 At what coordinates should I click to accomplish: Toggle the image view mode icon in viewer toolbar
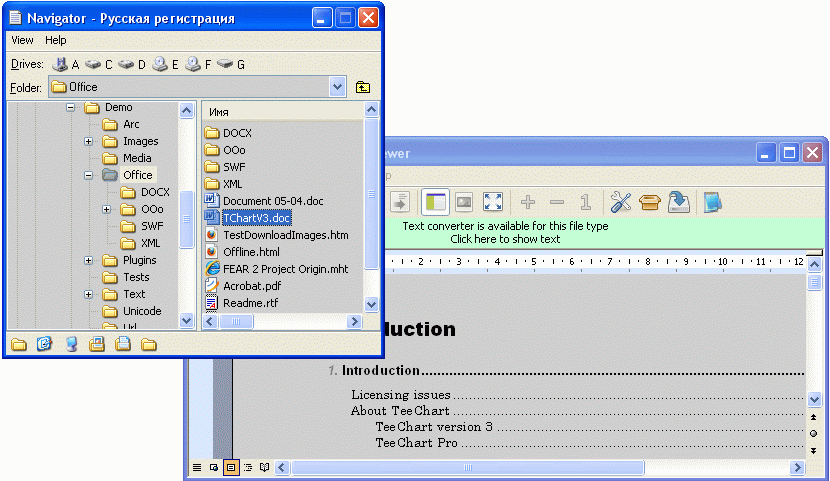tap(464, 202)
